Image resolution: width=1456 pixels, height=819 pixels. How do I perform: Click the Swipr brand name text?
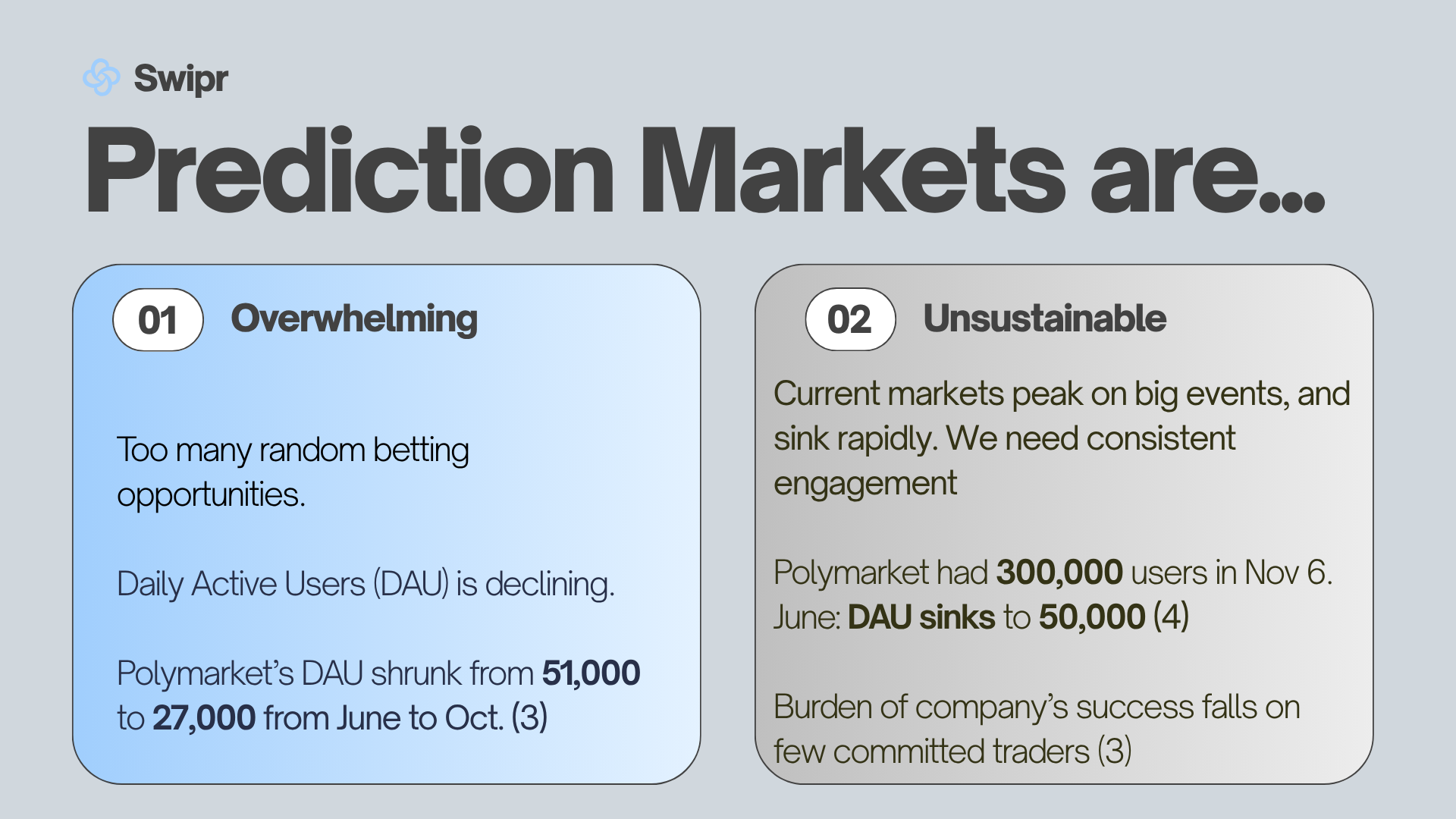tap(180, 79)
